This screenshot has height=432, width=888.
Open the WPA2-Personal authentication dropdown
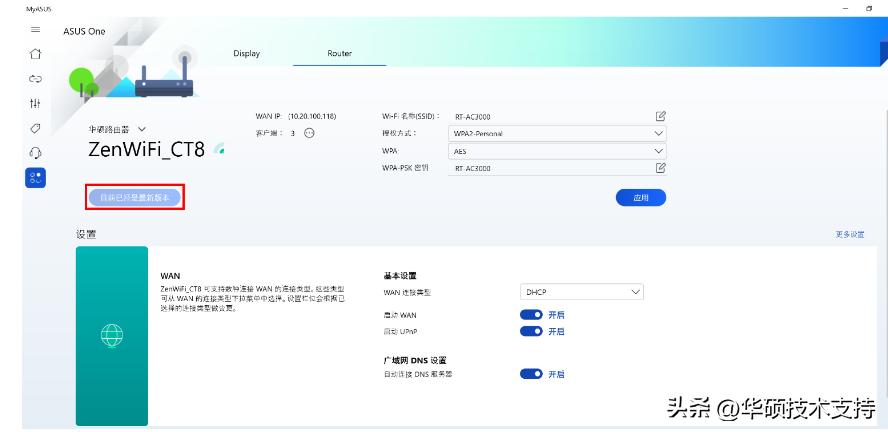point(557,134)
